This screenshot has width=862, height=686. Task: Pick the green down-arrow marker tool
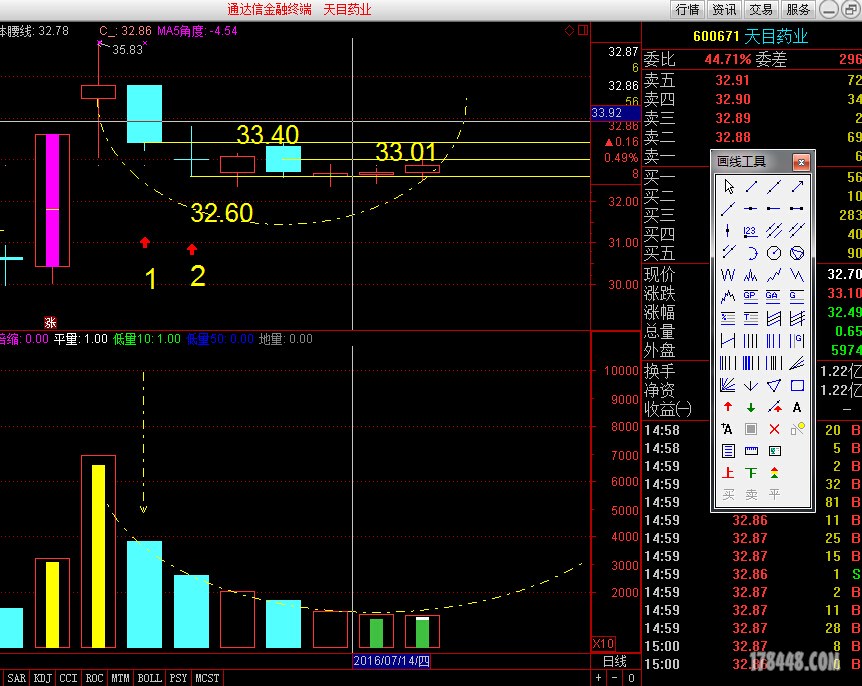[751, 407]
